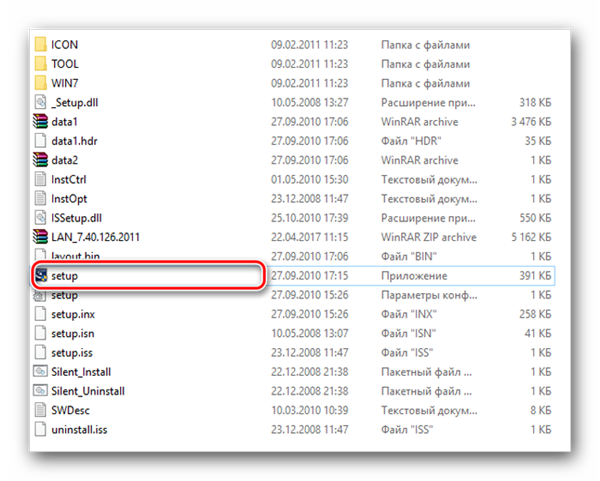Click the date 10.03.2010 10:39
Screen dimensions: 600x481
310,410
